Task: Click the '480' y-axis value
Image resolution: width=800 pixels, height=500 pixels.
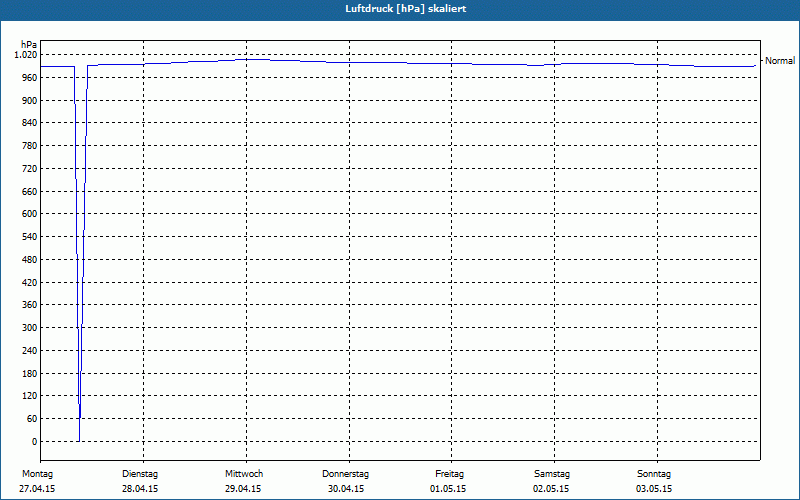Action: tap(31, 260)
